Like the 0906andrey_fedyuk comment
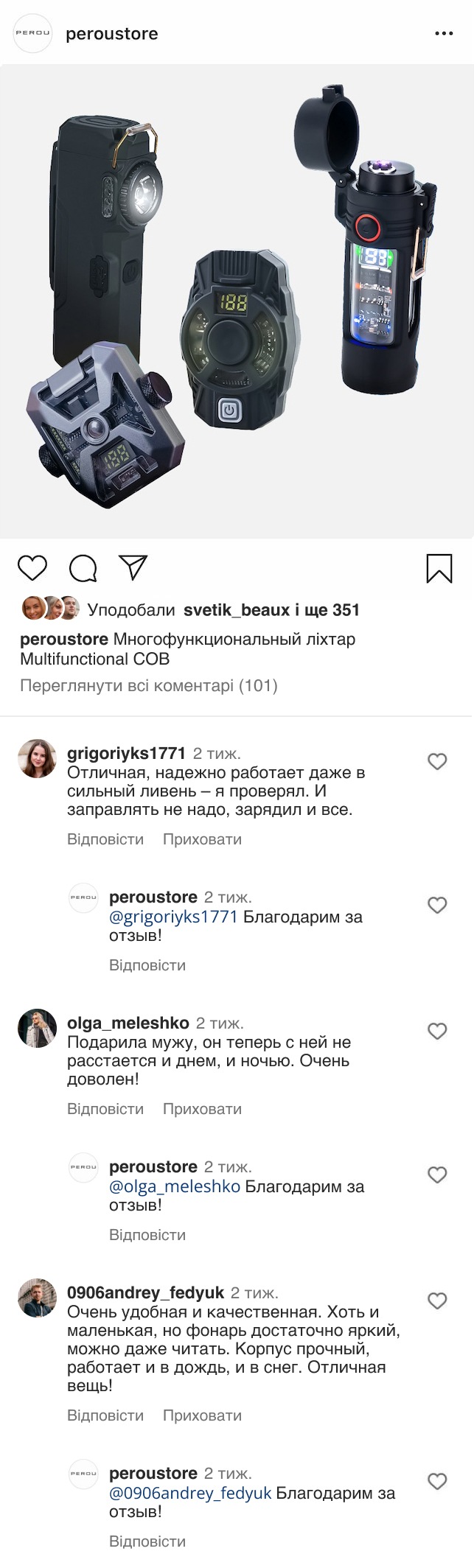This screenshot has width=474, height=1568. [437, 1301]
